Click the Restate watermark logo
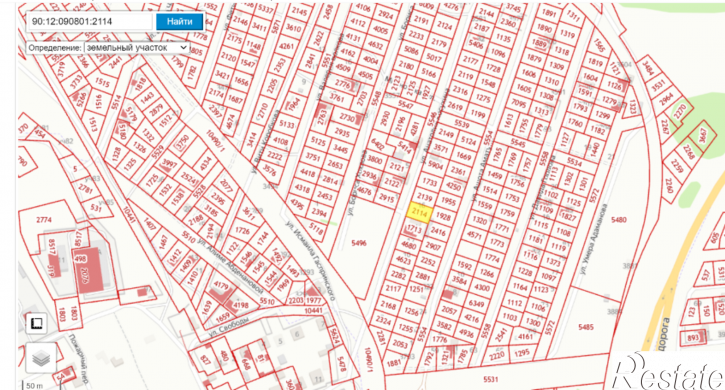 (667, 371)
